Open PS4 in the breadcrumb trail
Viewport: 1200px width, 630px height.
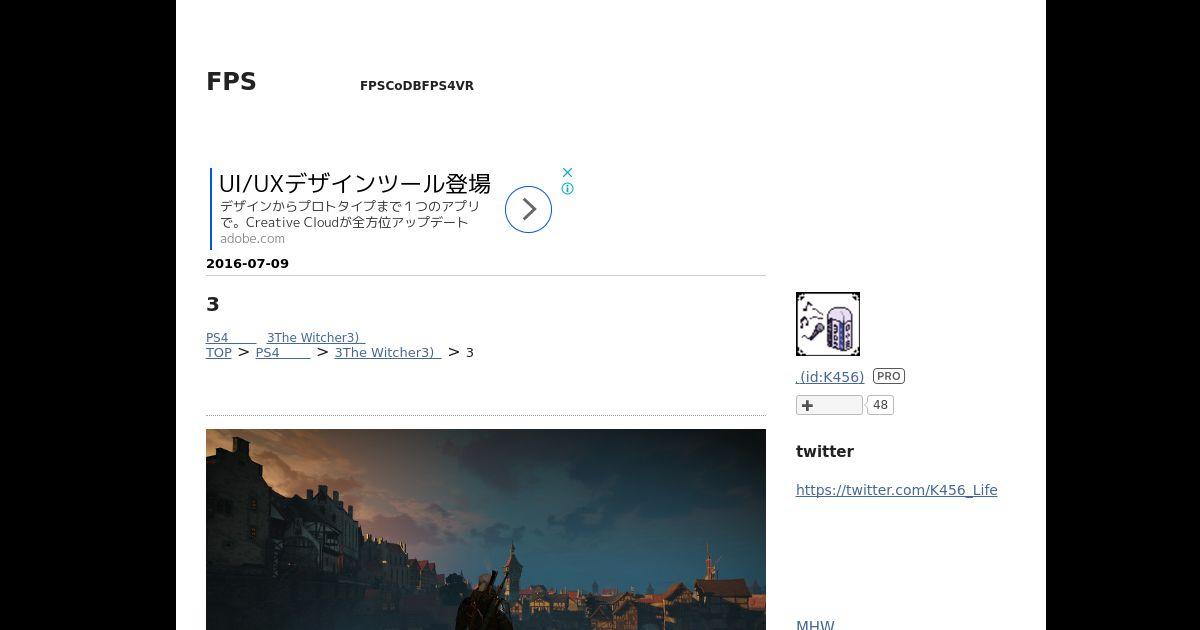[282, 353]
